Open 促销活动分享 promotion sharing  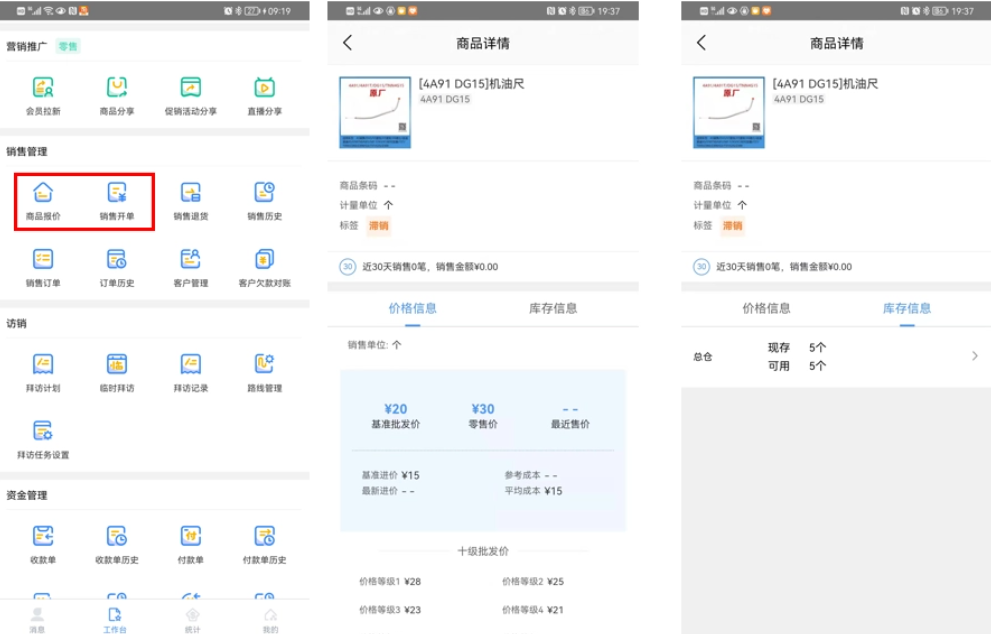click(191, 95)
